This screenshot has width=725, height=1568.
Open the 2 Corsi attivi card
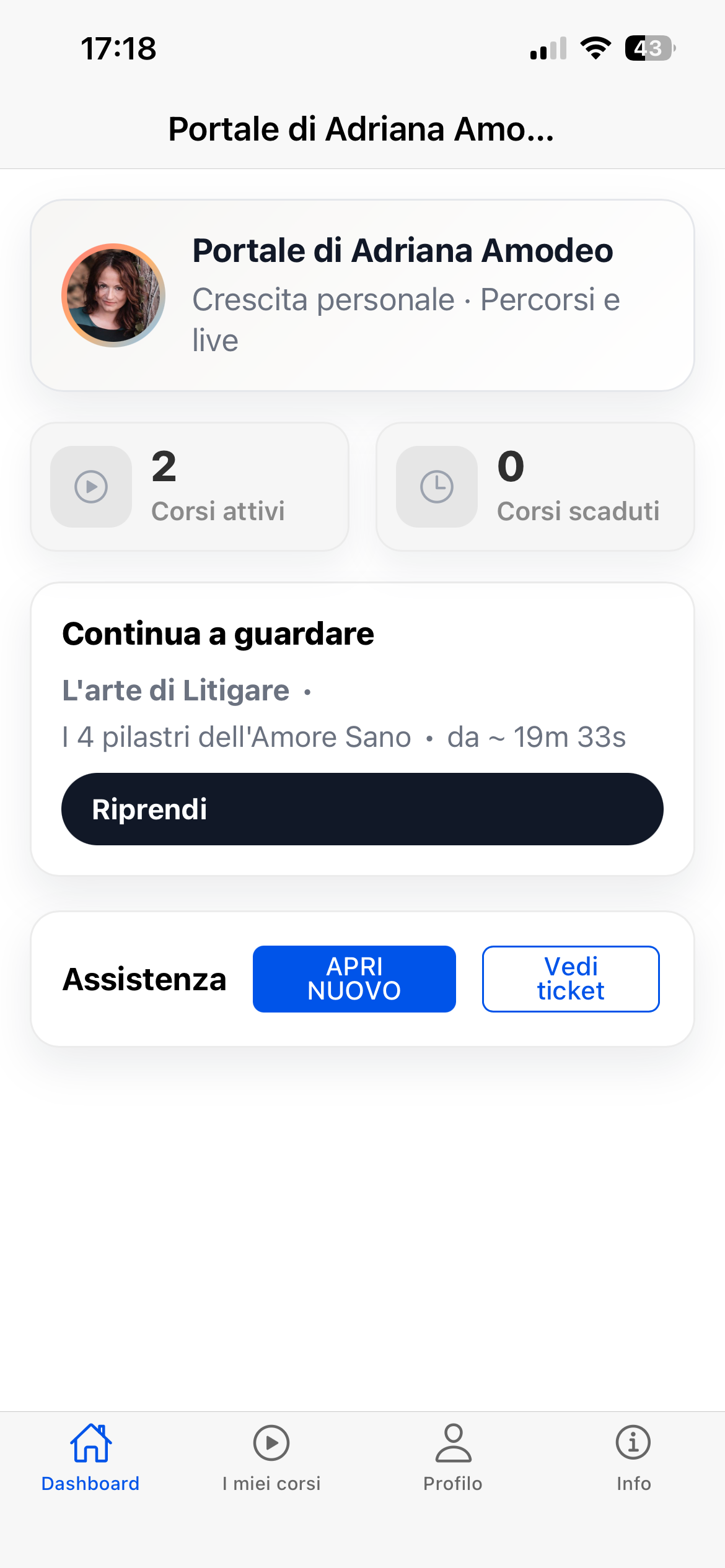pyautogui.click(x=190, y=487)
